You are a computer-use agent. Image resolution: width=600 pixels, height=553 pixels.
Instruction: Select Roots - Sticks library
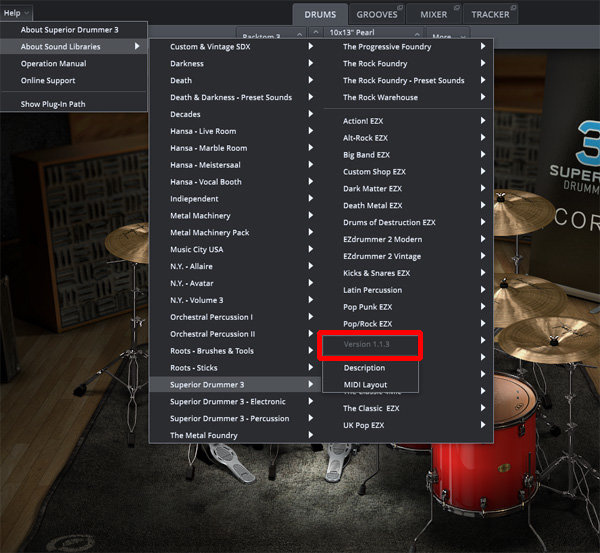[234, 368]
